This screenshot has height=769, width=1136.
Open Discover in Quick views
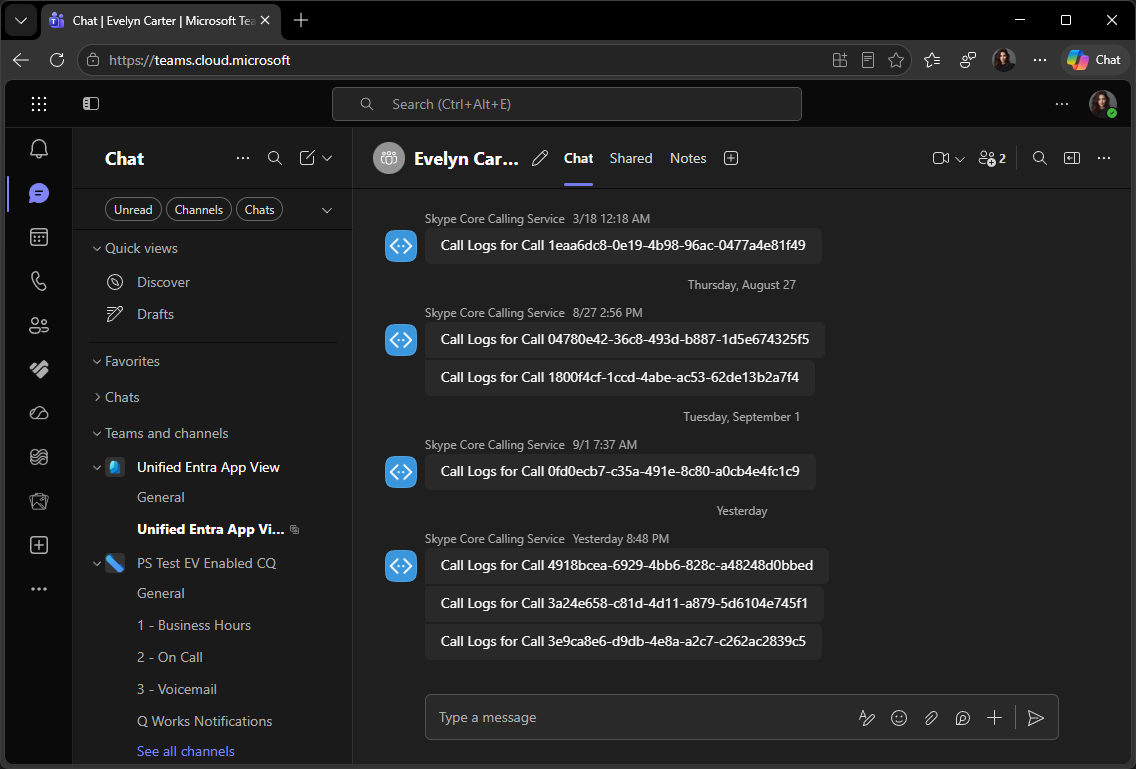tap(163, 282)
